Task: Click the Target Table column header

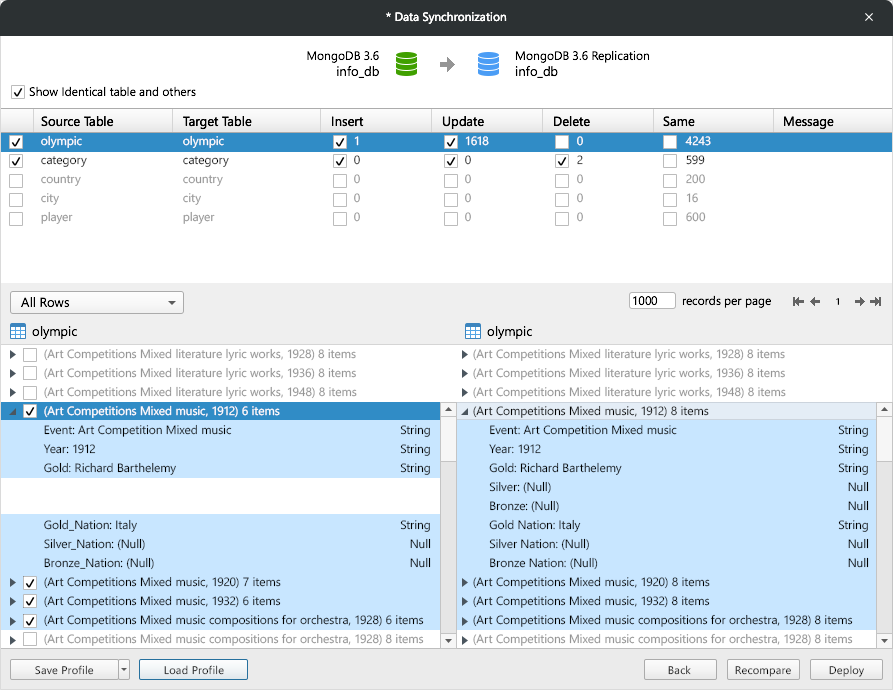Action: click(x=246, y=121)
